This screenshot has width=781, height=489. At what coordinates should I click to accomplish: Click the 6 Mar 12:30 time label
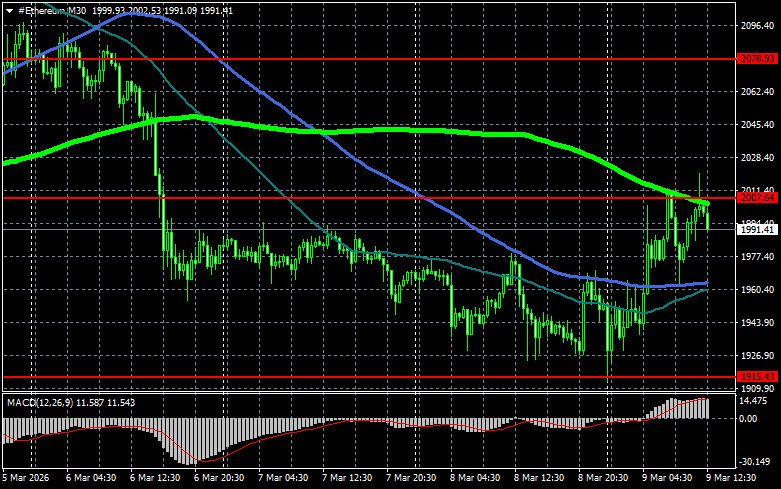pyautogui.click(x=155, y=478)
